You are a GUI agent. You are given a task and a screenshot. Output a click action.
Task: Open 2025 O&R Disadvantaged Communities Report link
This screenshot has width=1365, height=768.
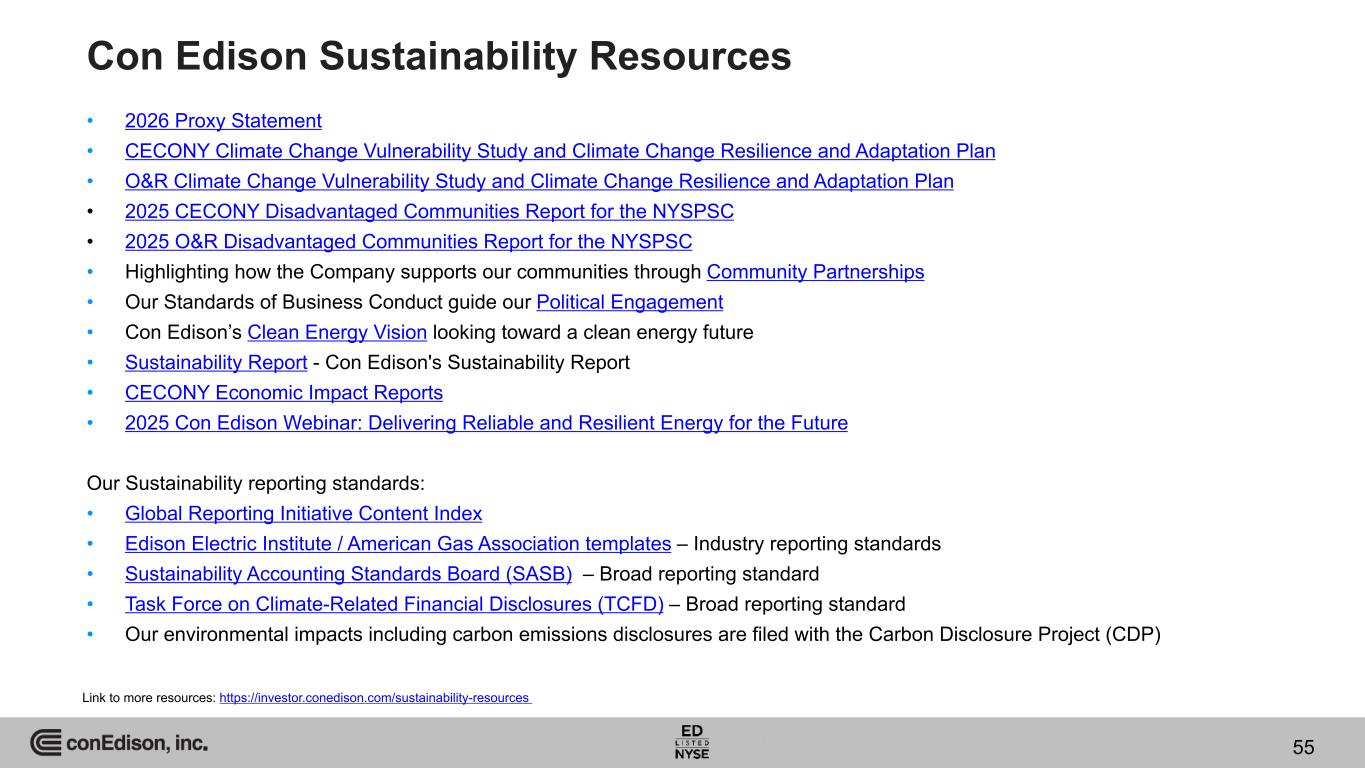408,242
